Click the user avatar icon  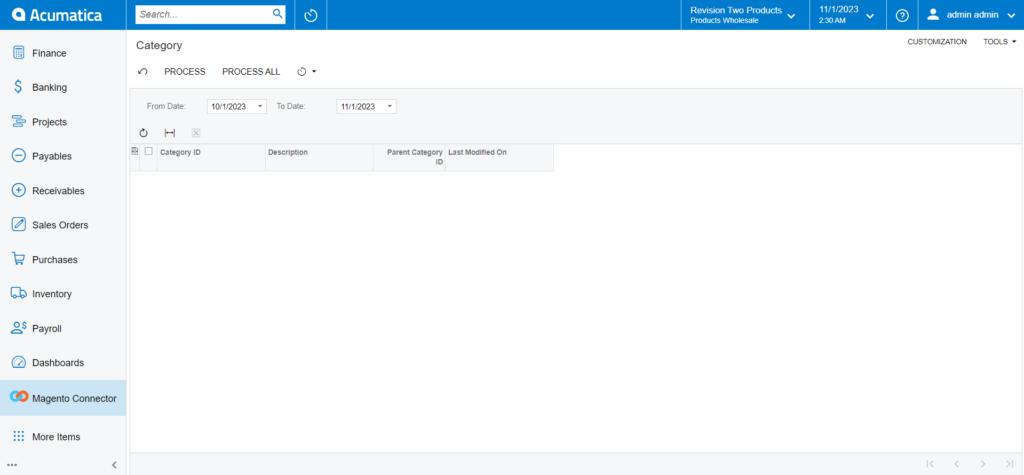933,14
